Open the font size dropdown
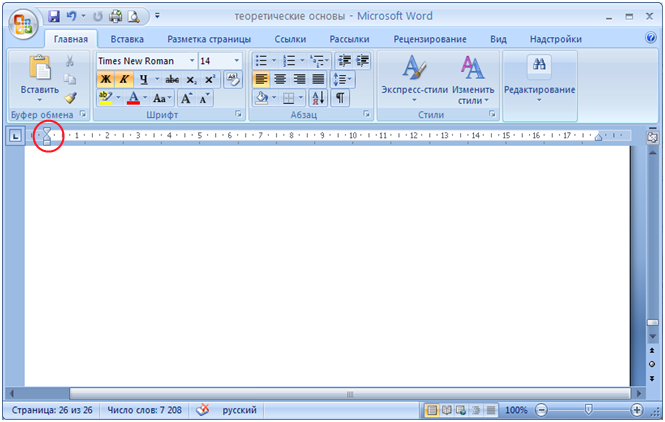Viewport: 665px width, 422px height. [x=237, y=61]
